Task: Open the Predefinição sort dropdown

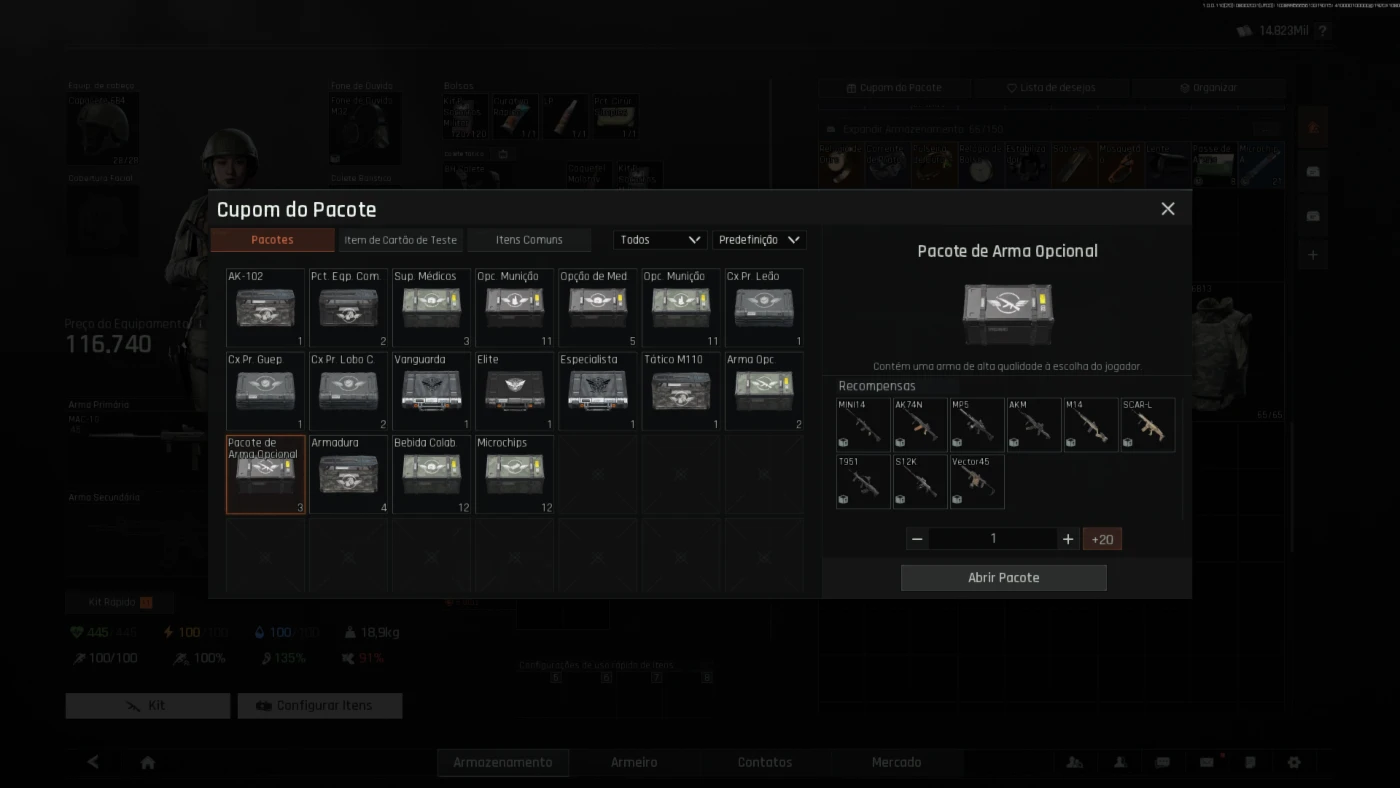Action: [x=759, y=240]
